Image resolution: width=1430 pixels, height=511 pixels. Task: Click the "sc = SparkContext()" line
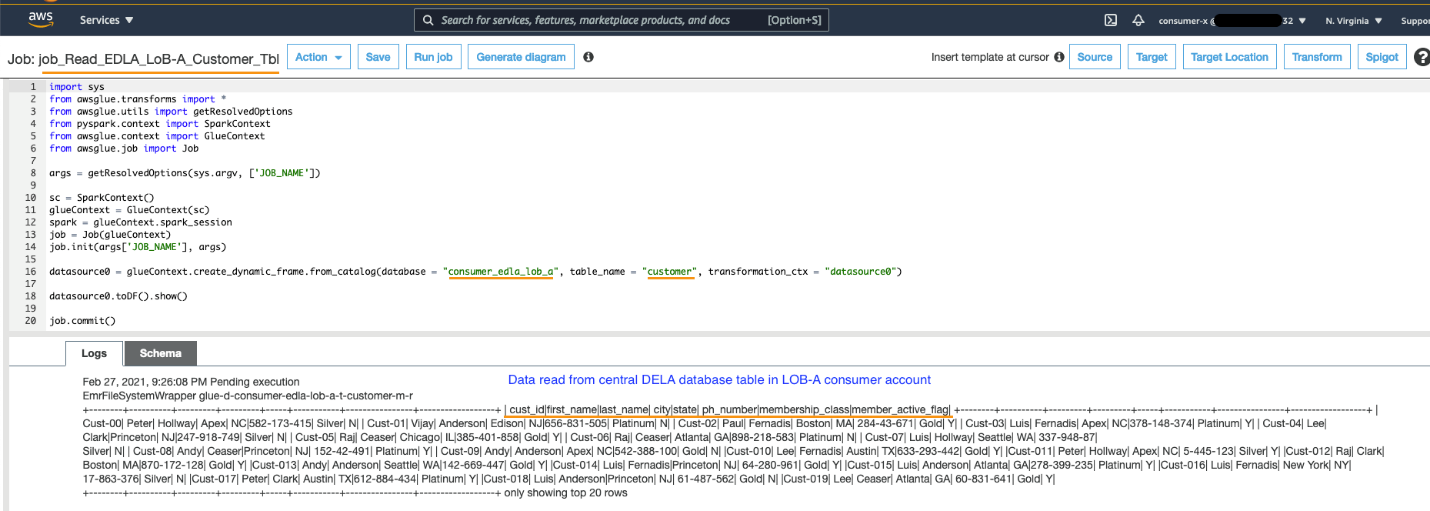102,198
